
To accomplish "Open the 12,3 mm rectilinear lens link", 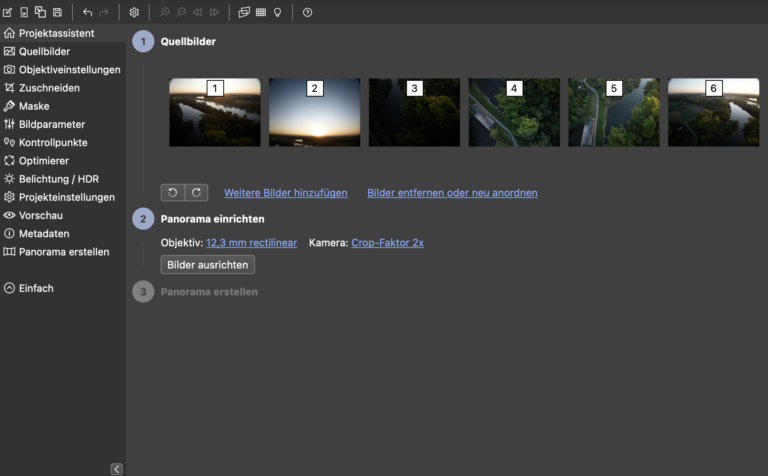I will [251, 243].
